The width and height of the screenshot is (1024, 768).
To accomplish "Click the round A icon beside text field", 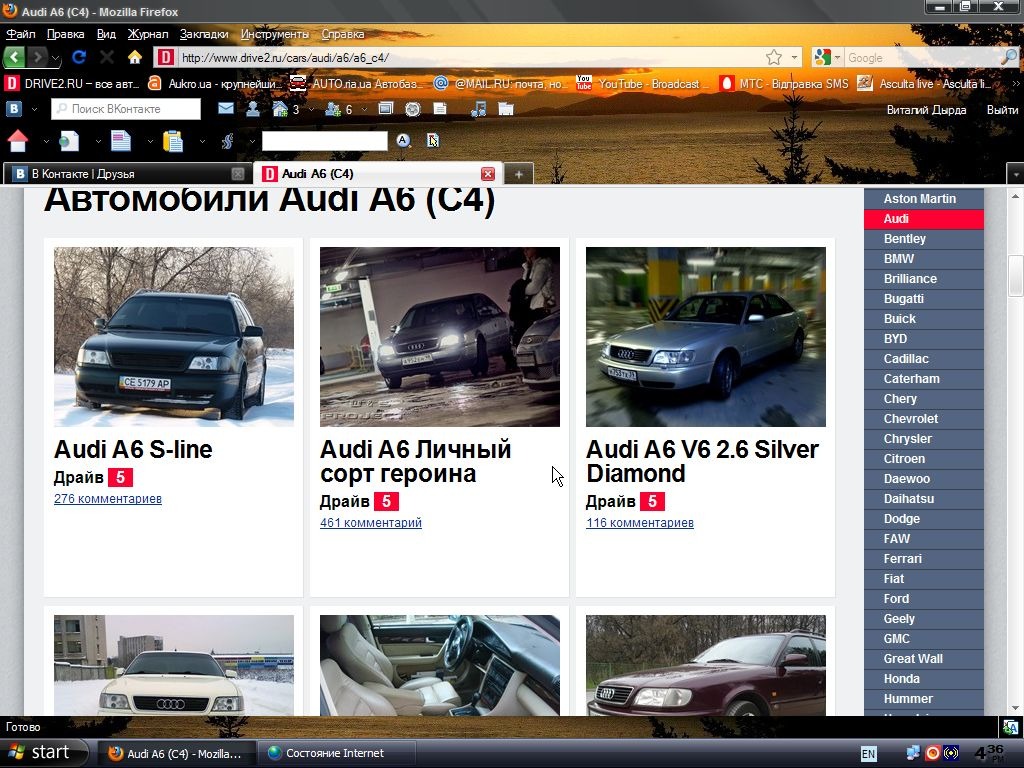I will click(x=403, y=140).
